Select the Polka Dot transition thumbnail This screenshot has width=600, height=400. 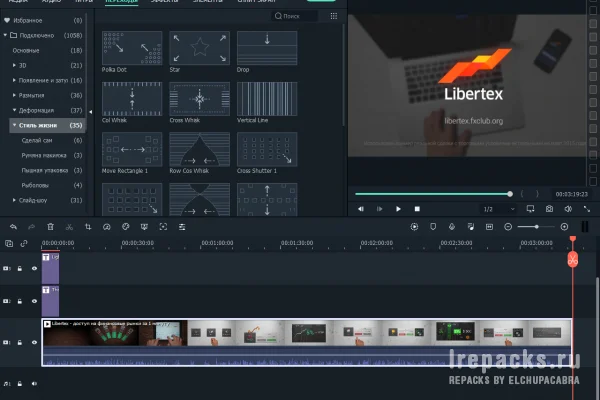pyautogui.click(x=132, y=46)
